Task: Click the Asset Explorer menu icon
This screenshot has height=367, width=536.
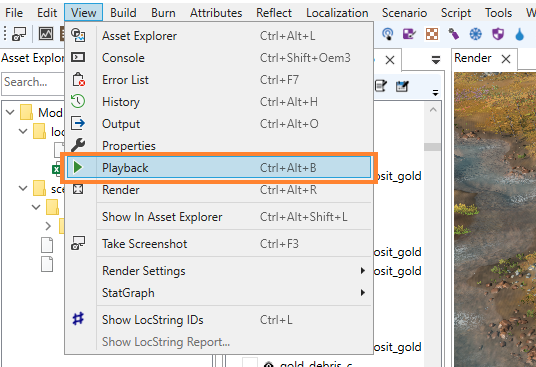Action: tap(78, 36)
